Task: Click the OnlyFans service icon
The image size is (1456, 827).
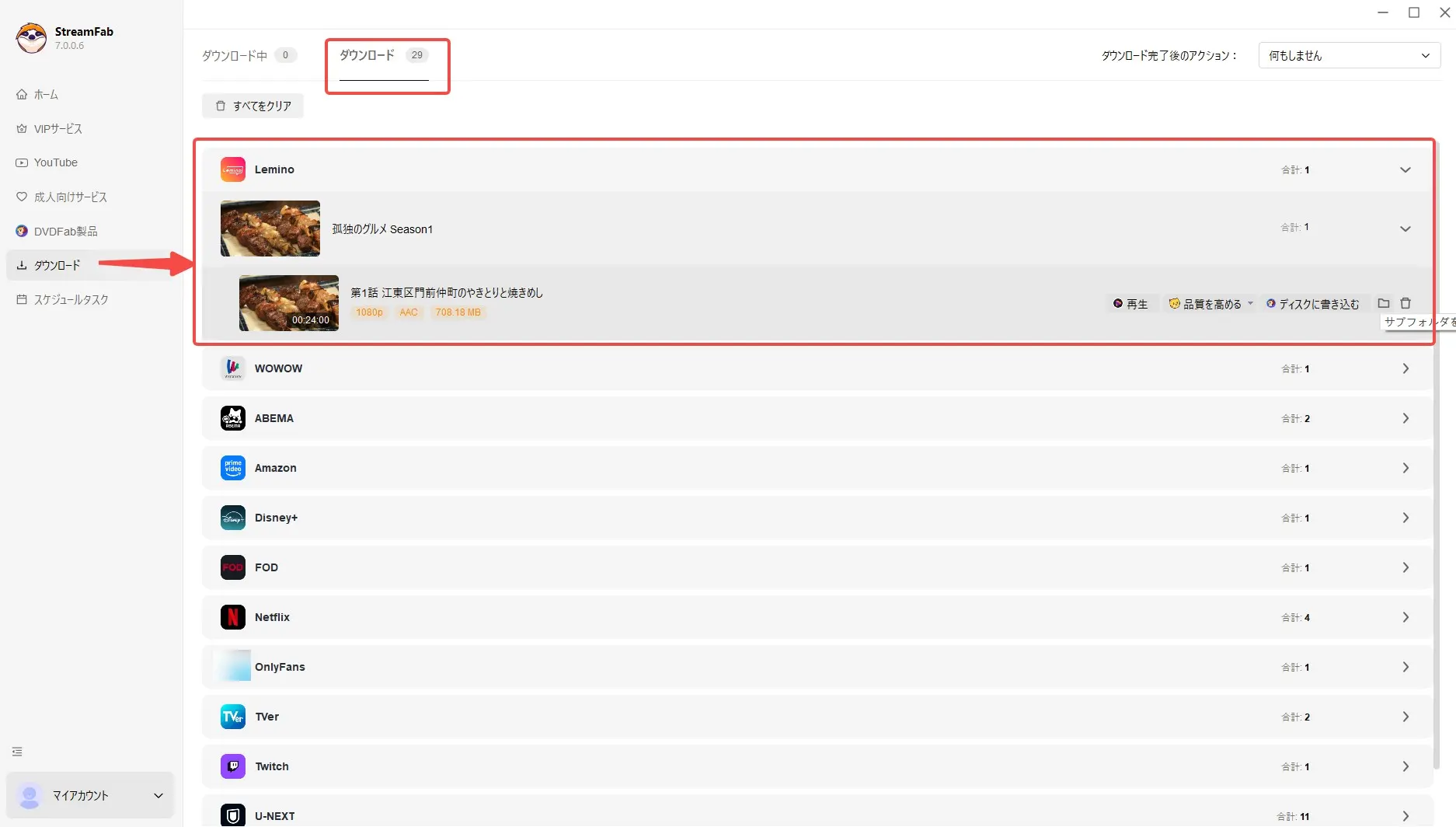Action: (232, 666)
